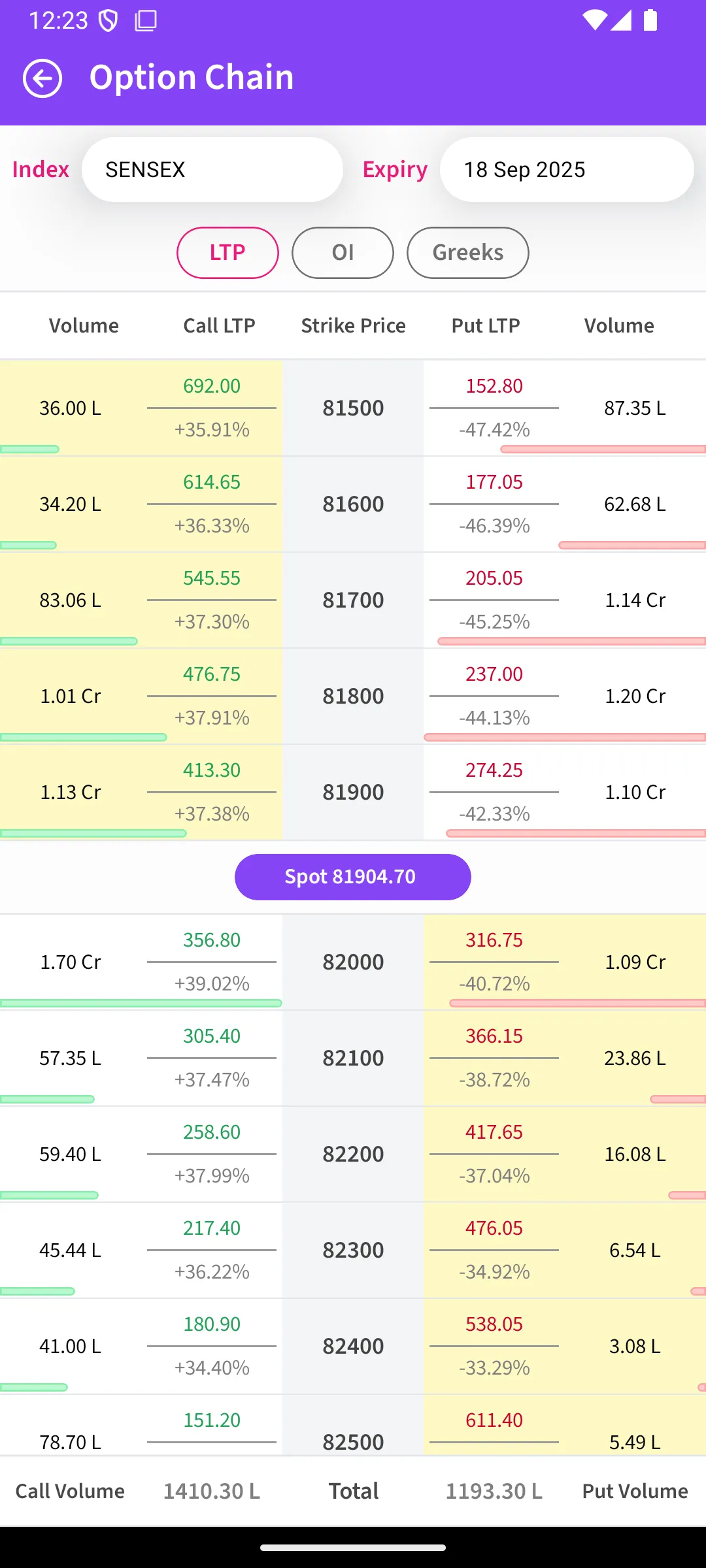Image resolution: width=706 pixels, height=1568 pixels.
Task: Tap Call LTP 692.00 value
Action: (212, 386)
